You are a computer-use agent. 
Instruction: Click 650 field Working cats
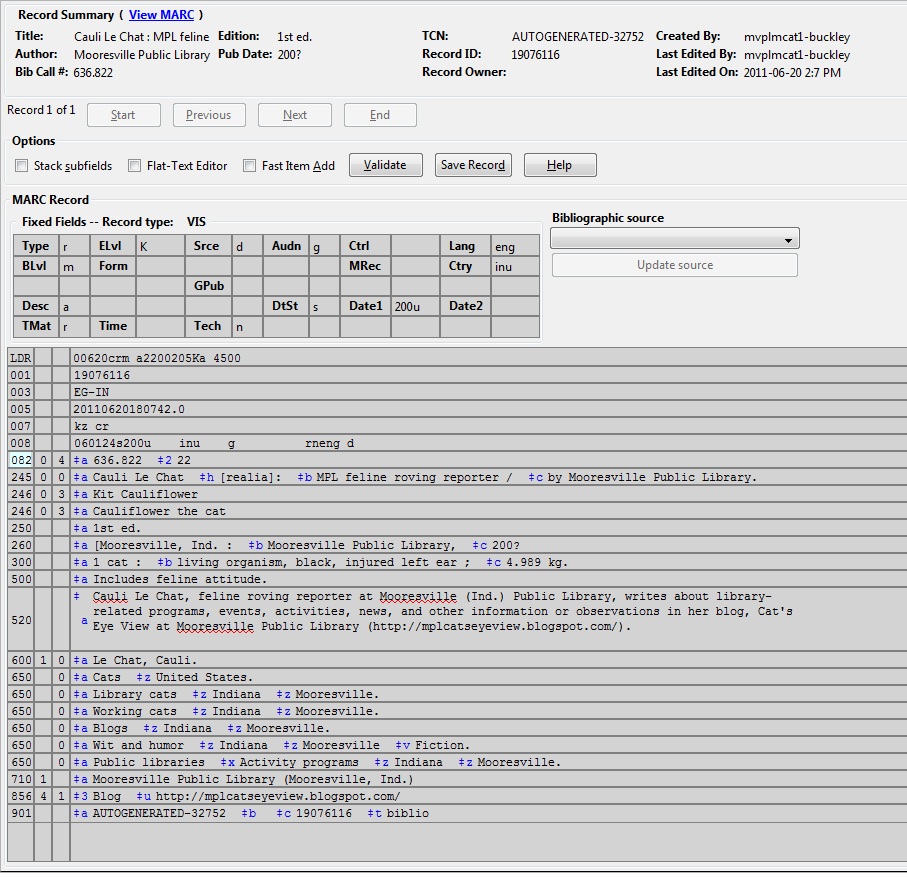[488, 711]
